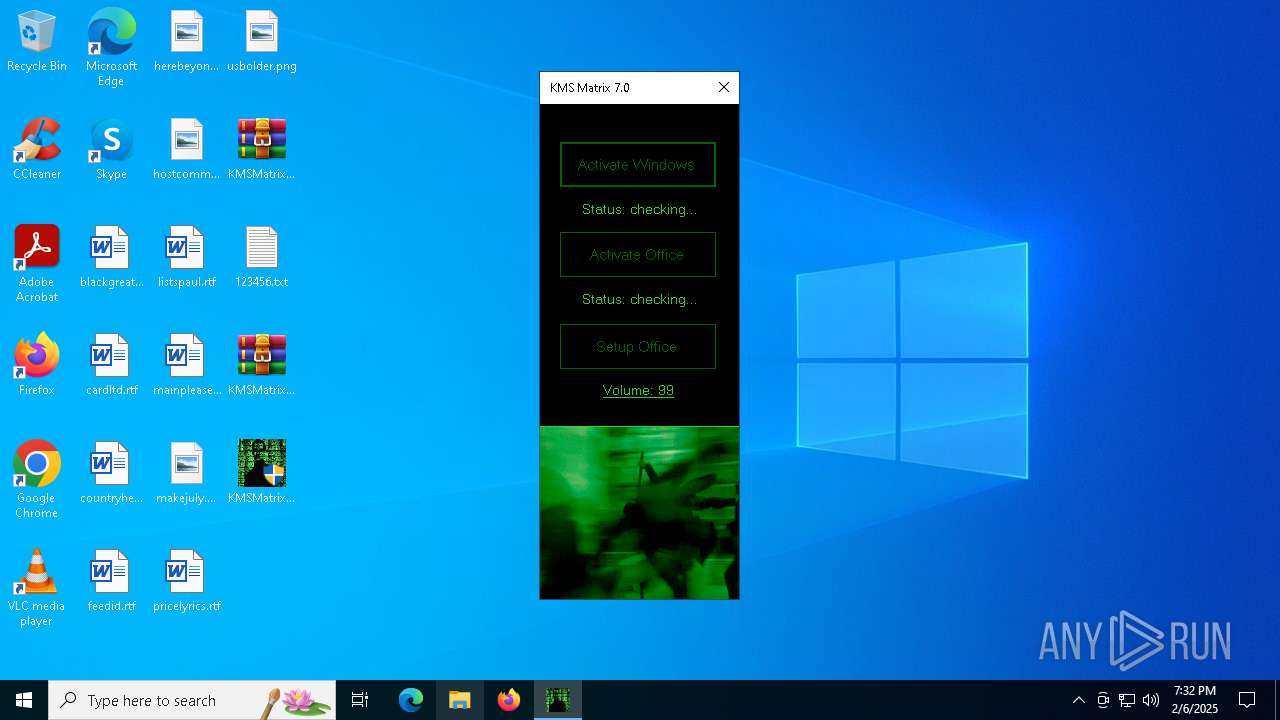
Task: Open Task View from the taskbar
Action: click(x=360, y=700)
